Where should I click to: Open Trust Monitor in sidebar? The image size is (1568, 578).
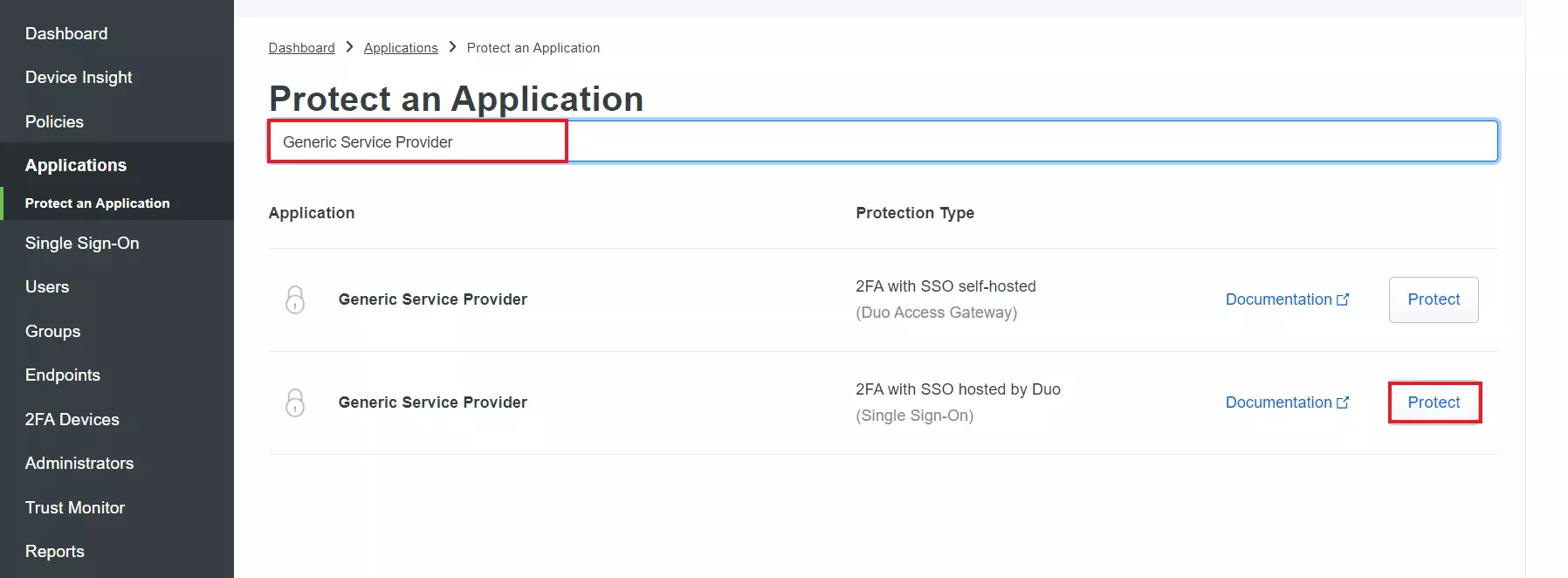[75, 507]
